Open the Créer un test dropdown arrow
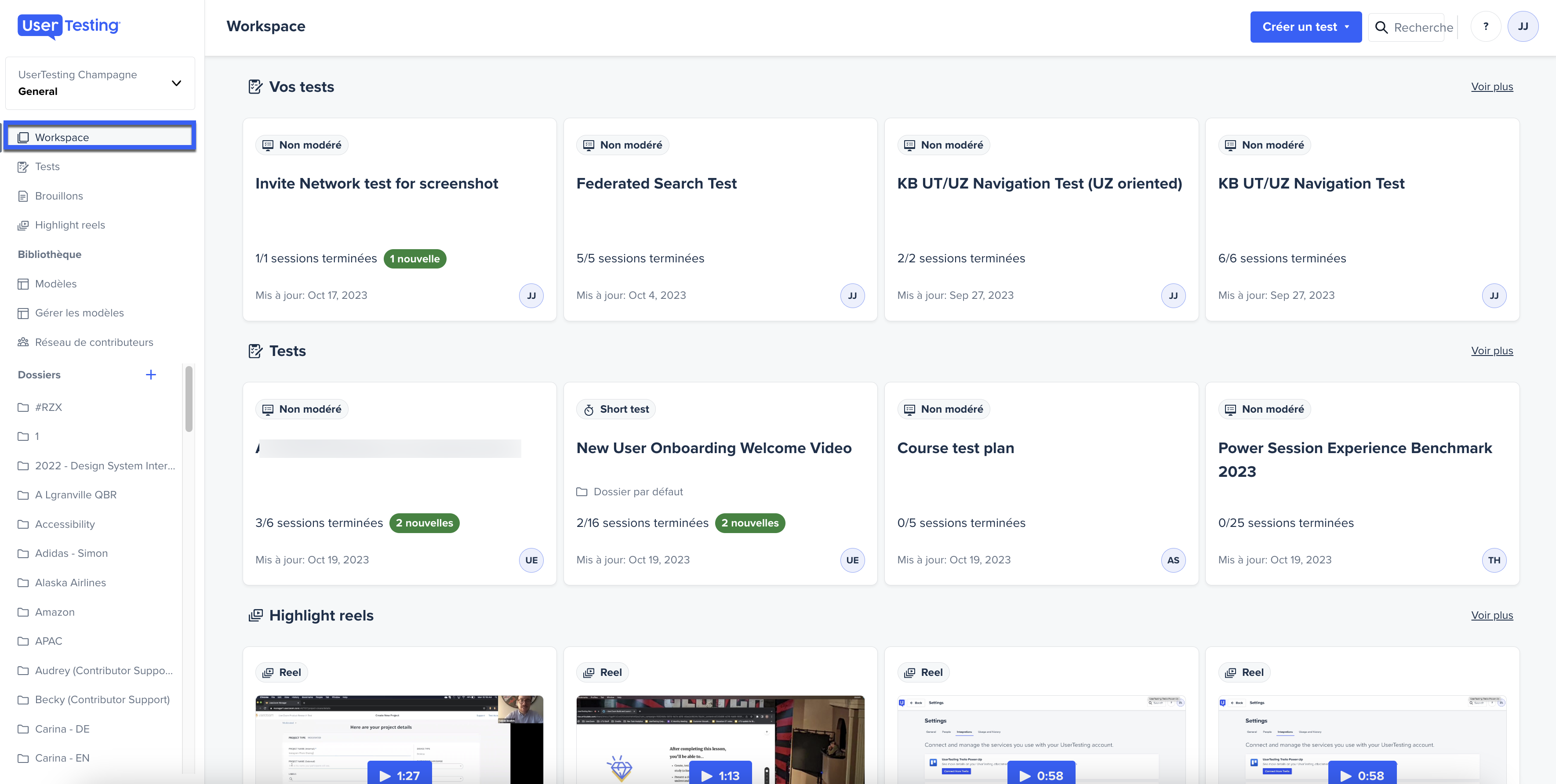This screenshot has height=784, width=1556. (1348, 26)
